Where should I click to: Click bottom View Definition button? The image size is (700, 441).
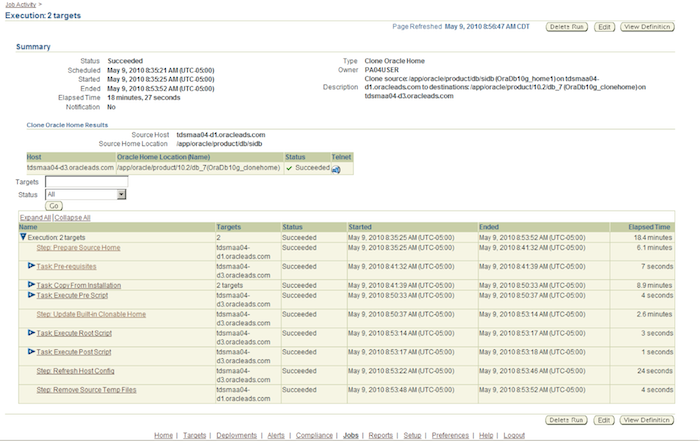click(x=647, y=420)
